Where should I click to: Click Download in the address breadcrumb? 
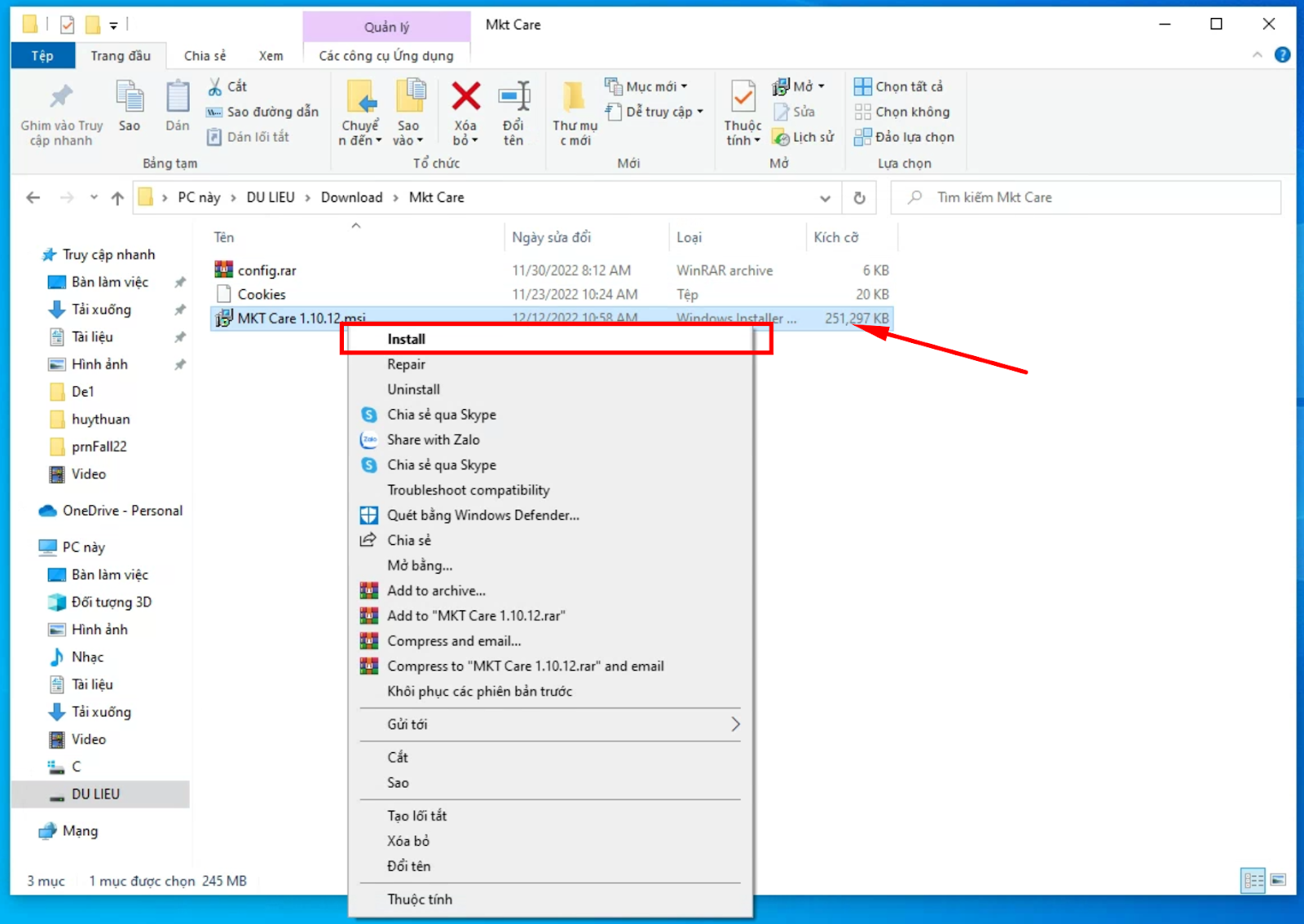point(351,197)
